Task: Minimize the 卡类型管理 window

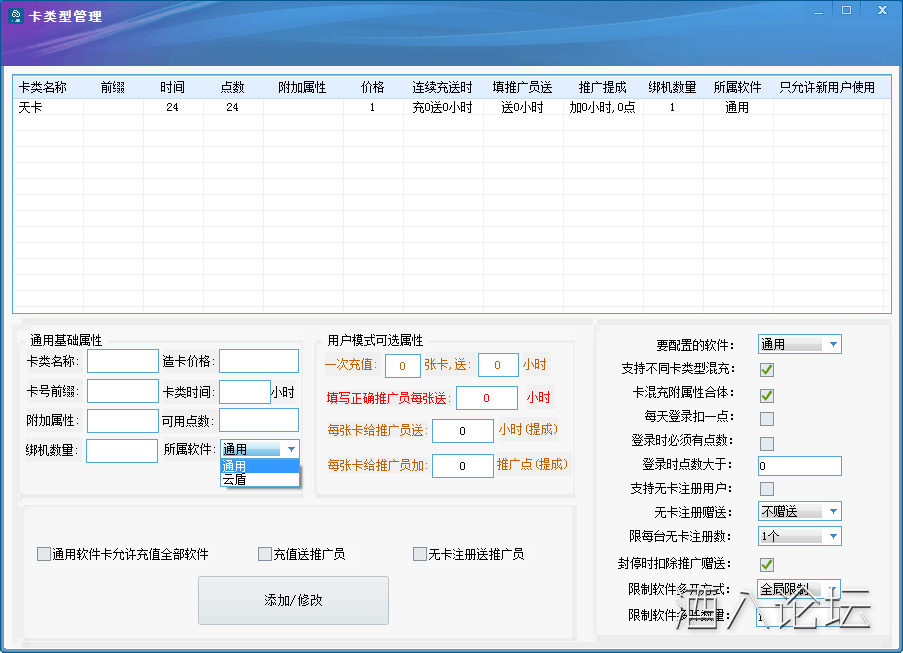Action: tap(819, 10)
